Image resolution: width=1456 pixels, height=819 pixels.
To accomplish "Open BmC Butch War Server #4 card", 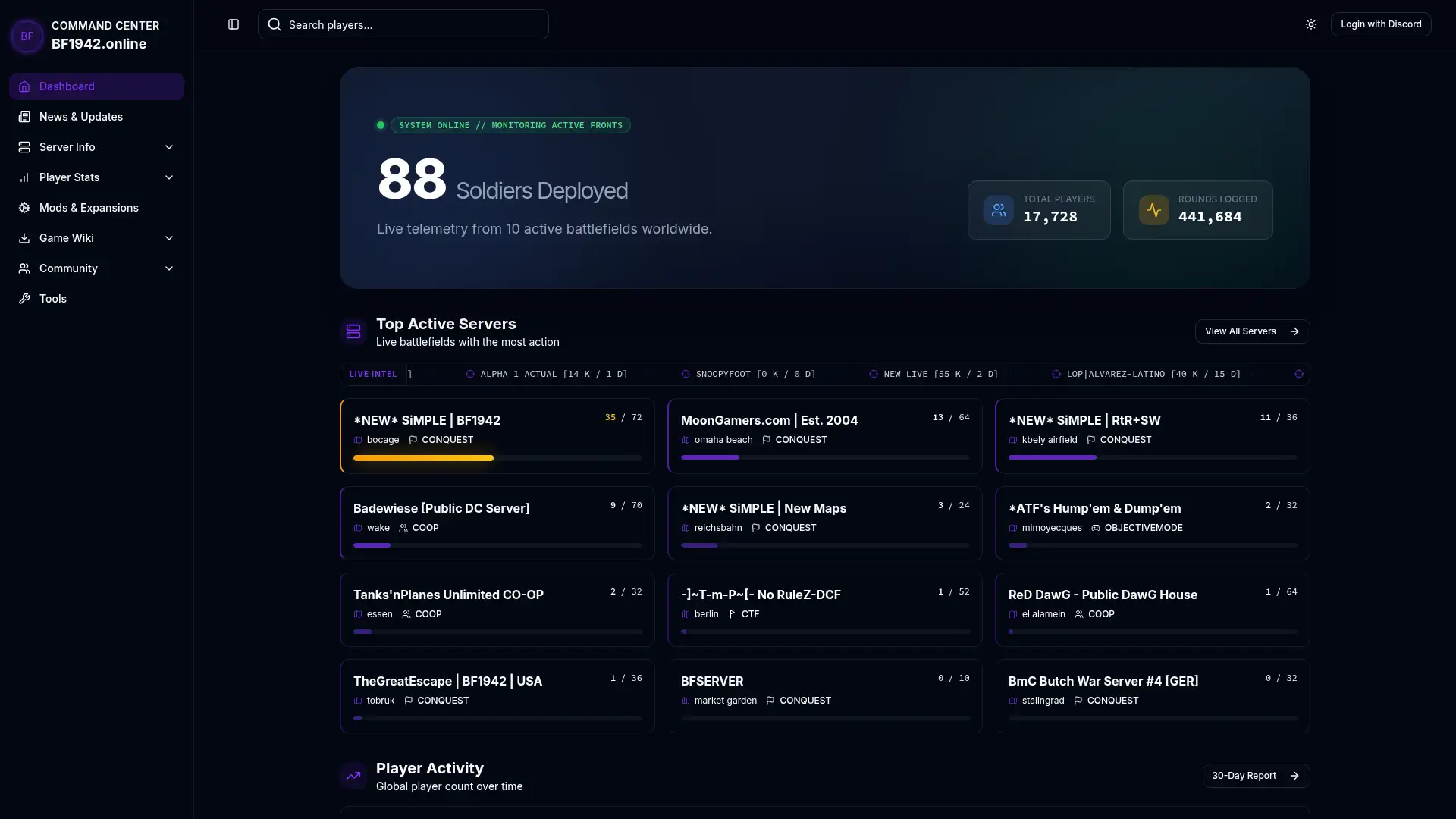I will [1152, 696].
